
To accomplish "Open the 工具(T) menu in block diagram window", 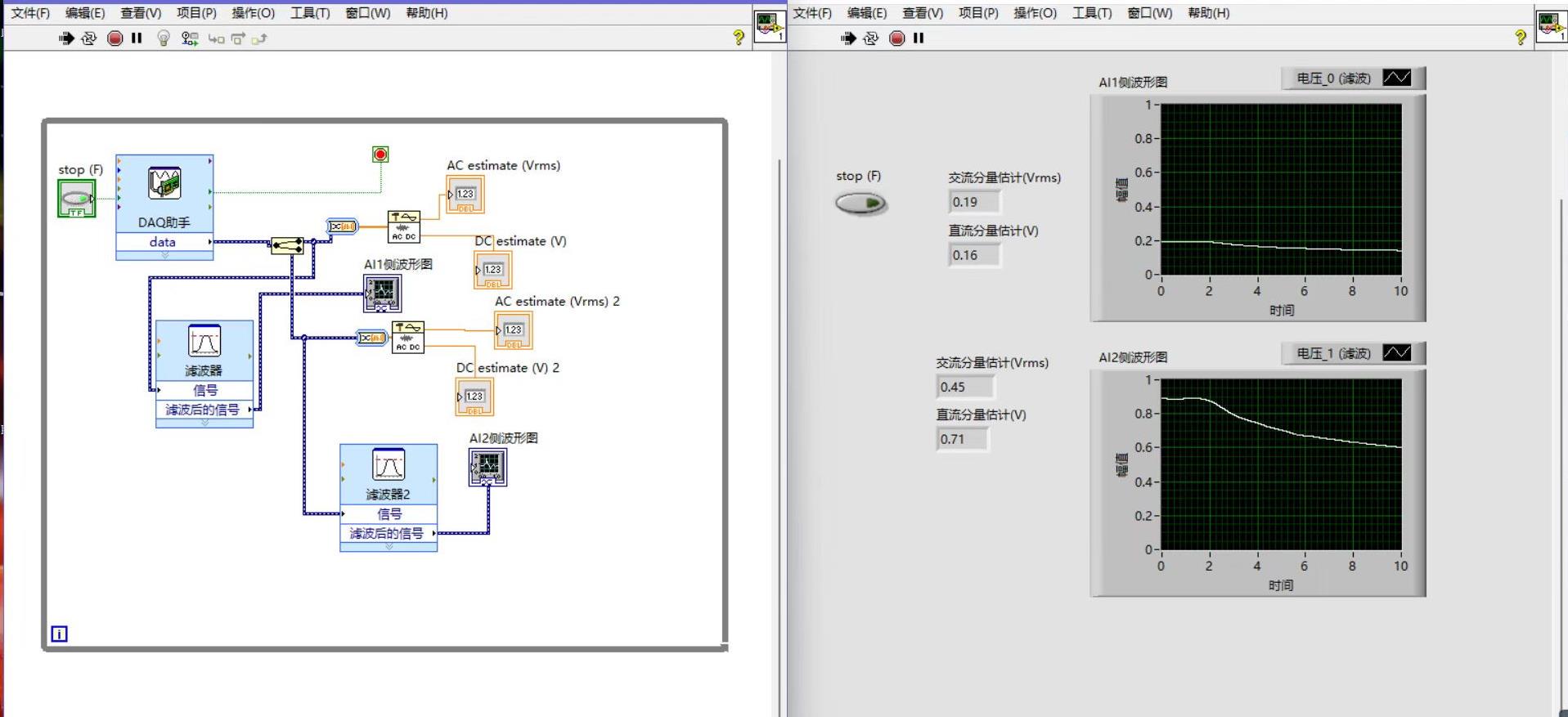I will (310, 13).
